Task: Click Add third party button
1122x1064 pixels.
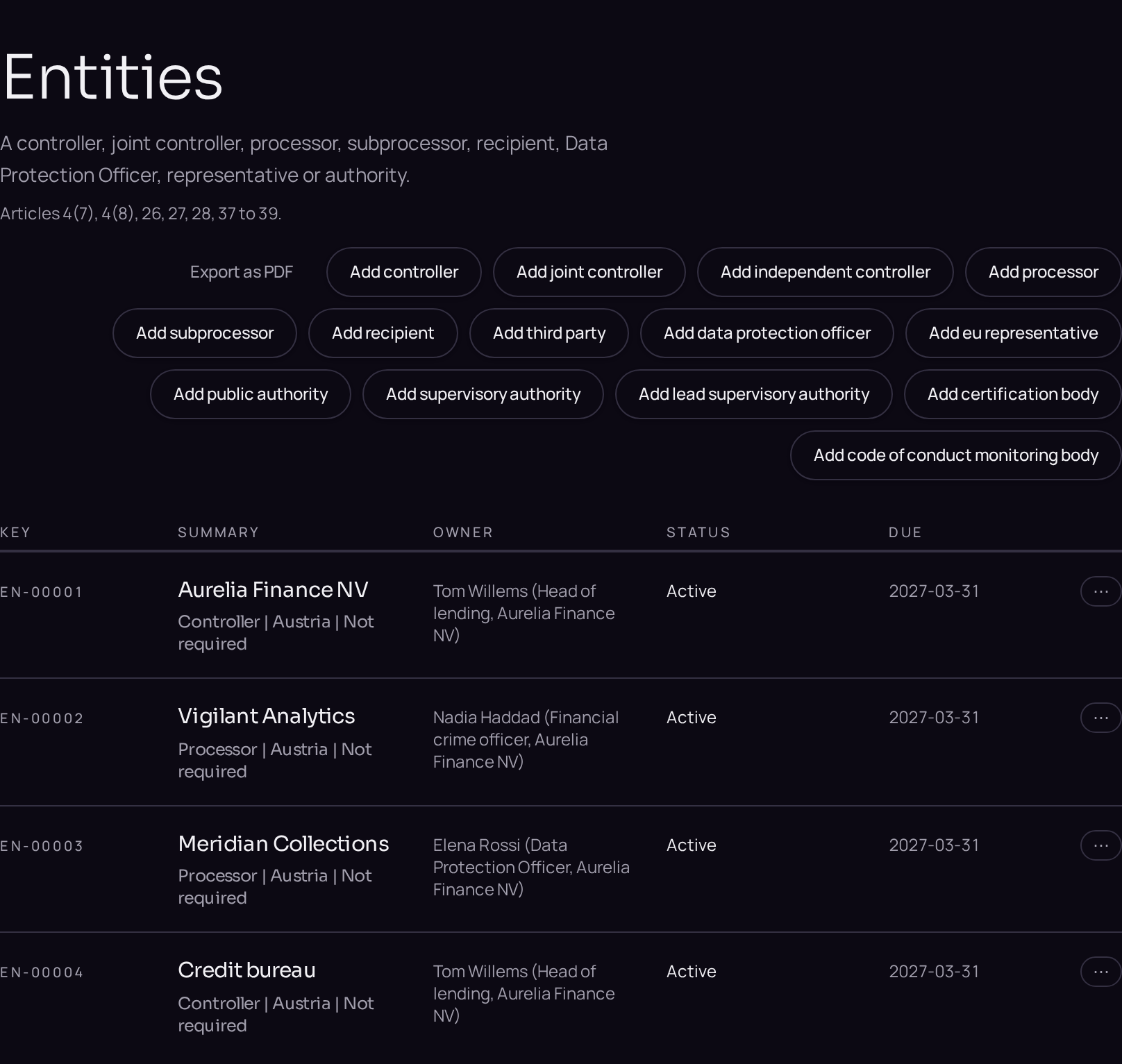Action: 549,333
